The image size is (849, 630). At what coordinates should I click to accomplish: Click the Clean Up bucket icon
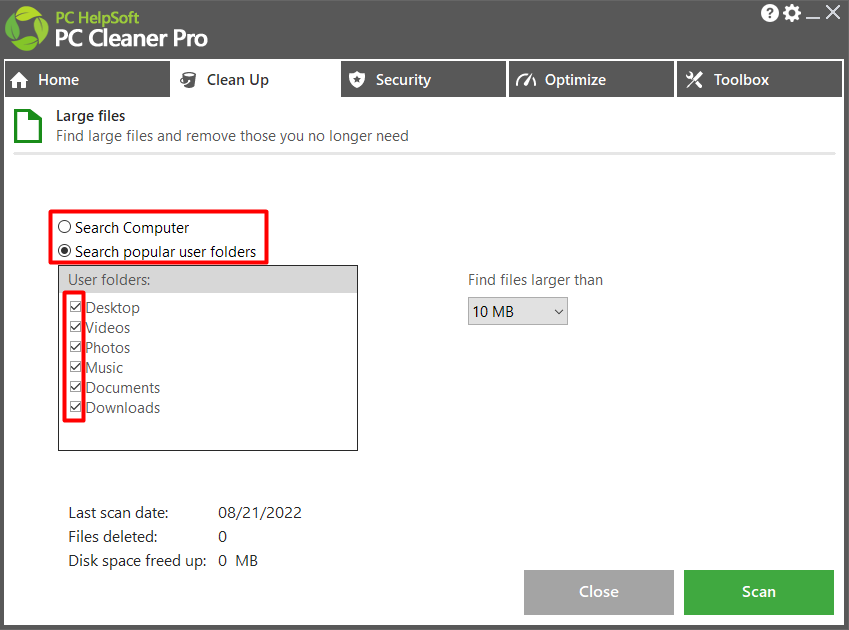(x=188, y=80)
